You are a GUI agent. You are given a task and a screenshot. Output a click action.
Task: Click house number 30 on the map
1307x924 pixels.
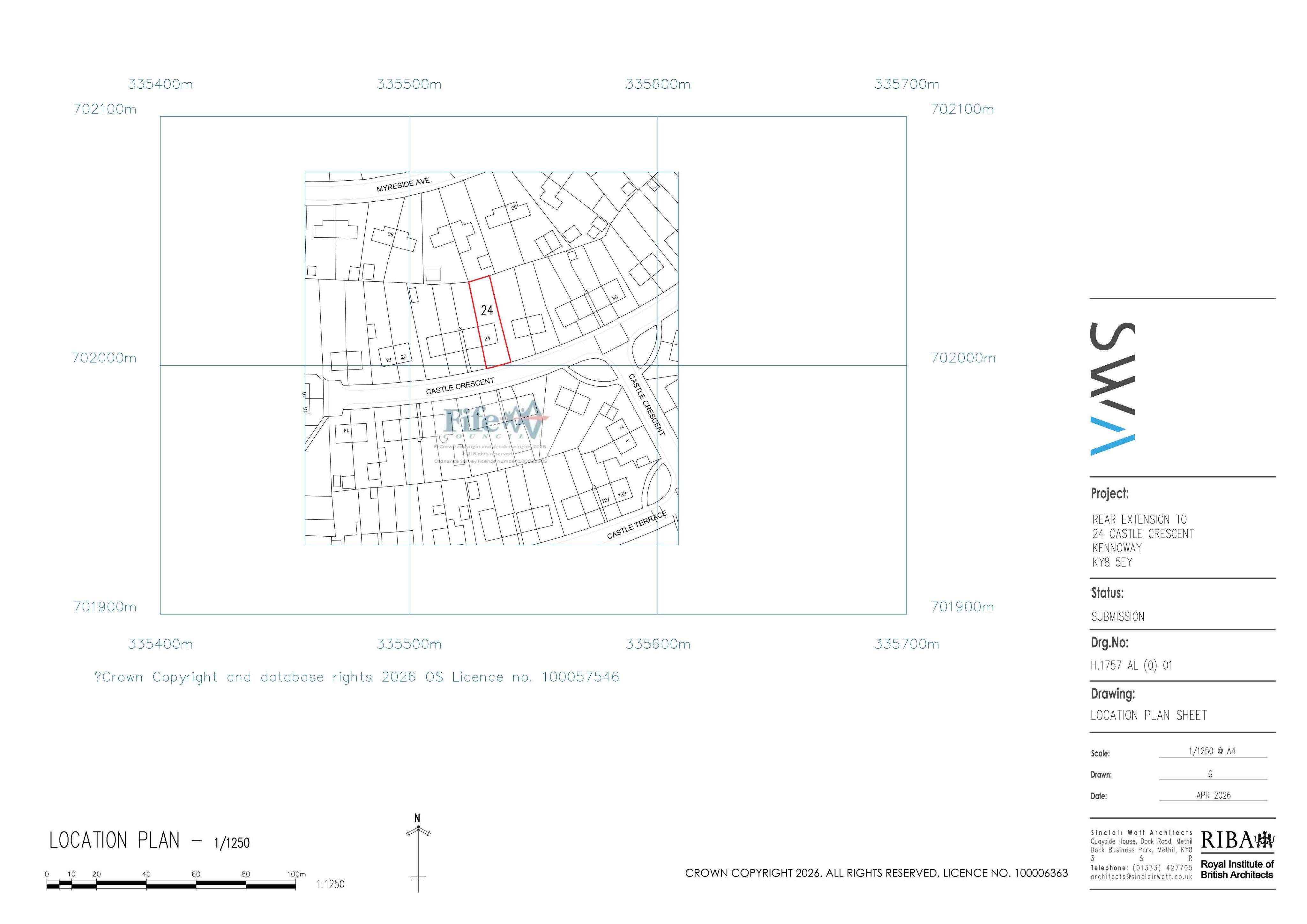click(x=615, y=298)
